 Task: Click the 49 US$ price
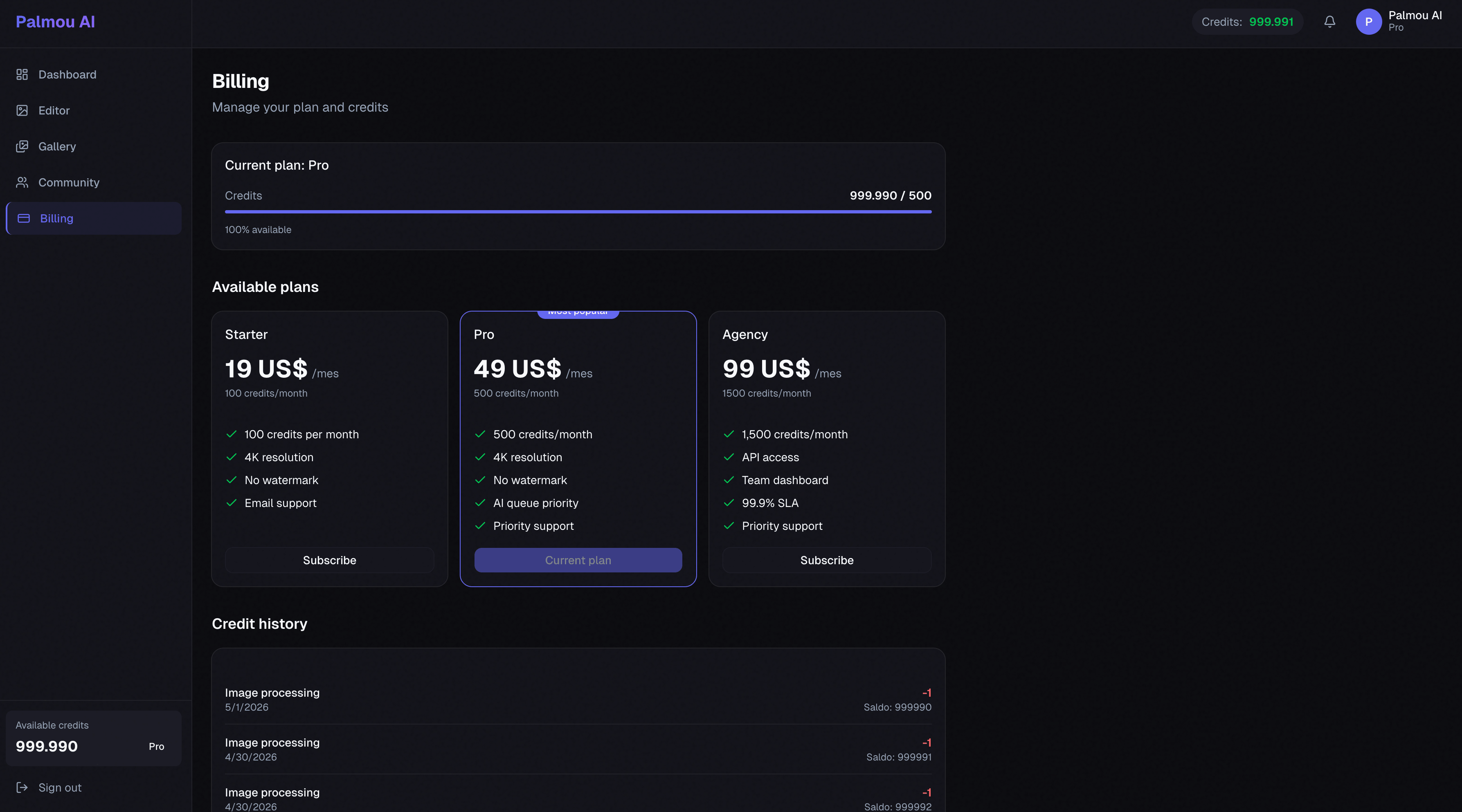[517, 369]
